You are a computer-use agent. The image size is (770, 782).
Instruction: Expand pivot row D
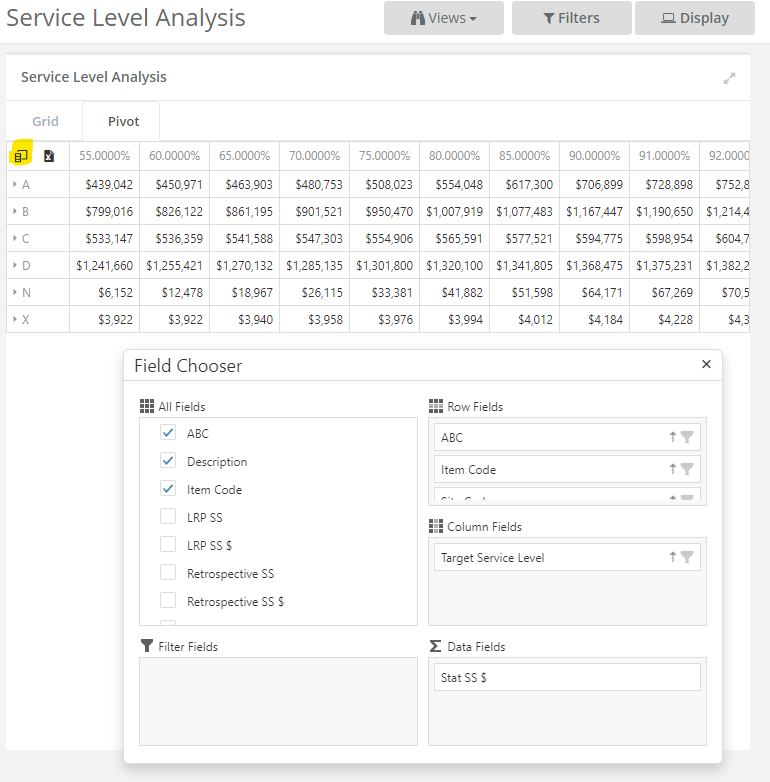coord(14,265)
